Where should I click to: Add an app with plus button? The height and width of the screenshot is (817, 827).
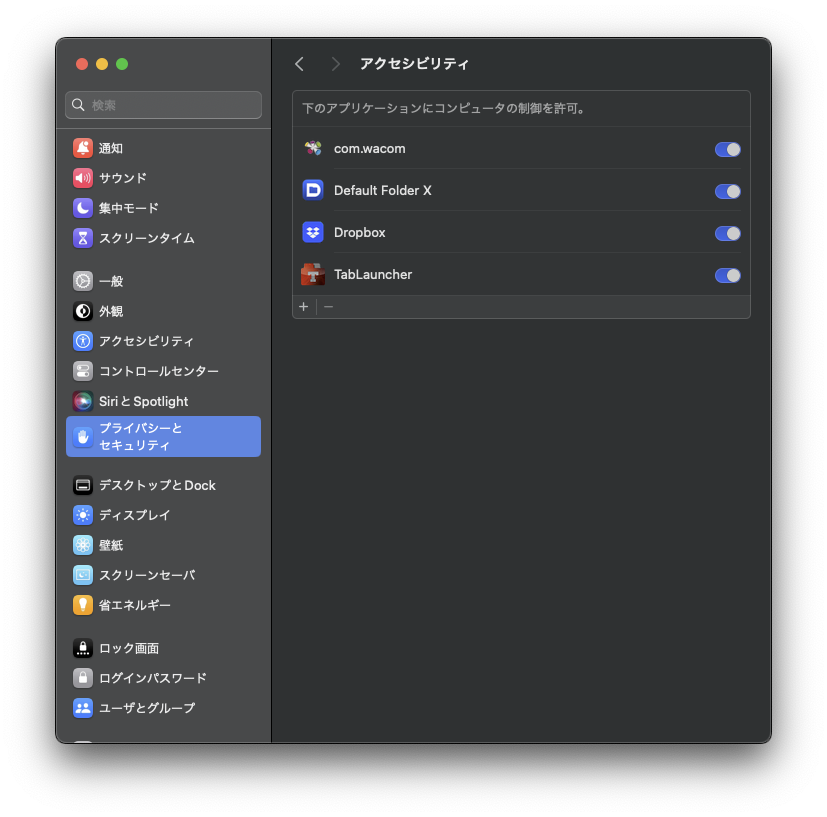pos(304,306)
